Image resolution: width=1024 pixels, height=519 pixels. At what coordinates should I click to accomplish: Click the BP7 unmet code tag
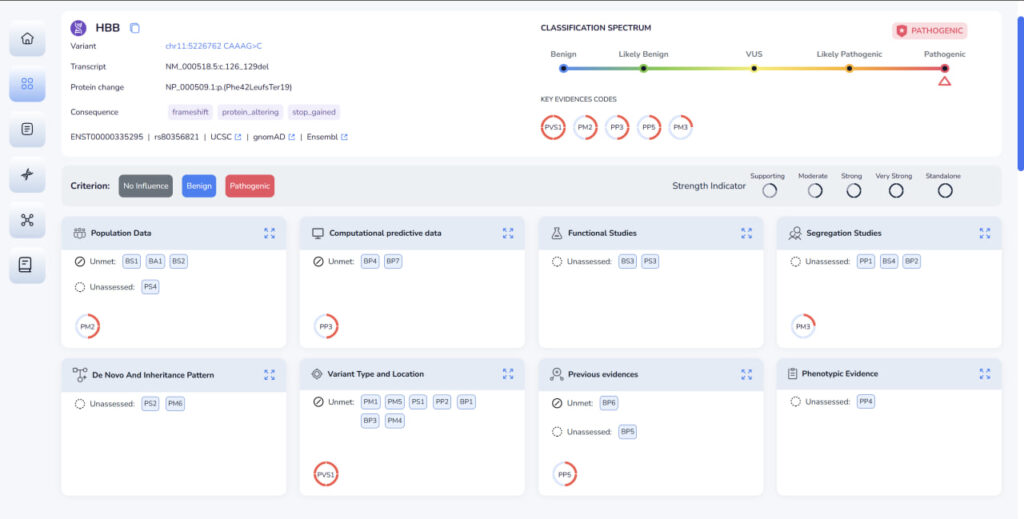pos(393,261)
